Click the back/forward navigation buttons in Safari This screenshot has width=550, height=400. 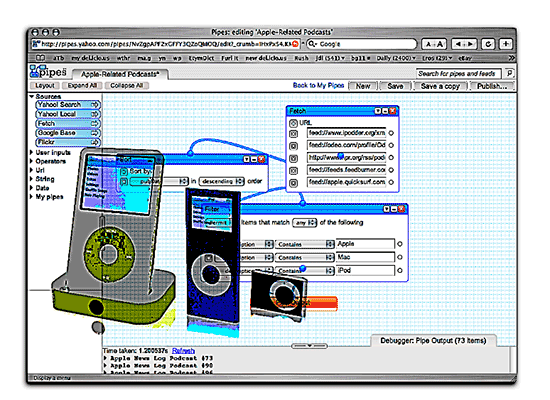click(464, 44)
